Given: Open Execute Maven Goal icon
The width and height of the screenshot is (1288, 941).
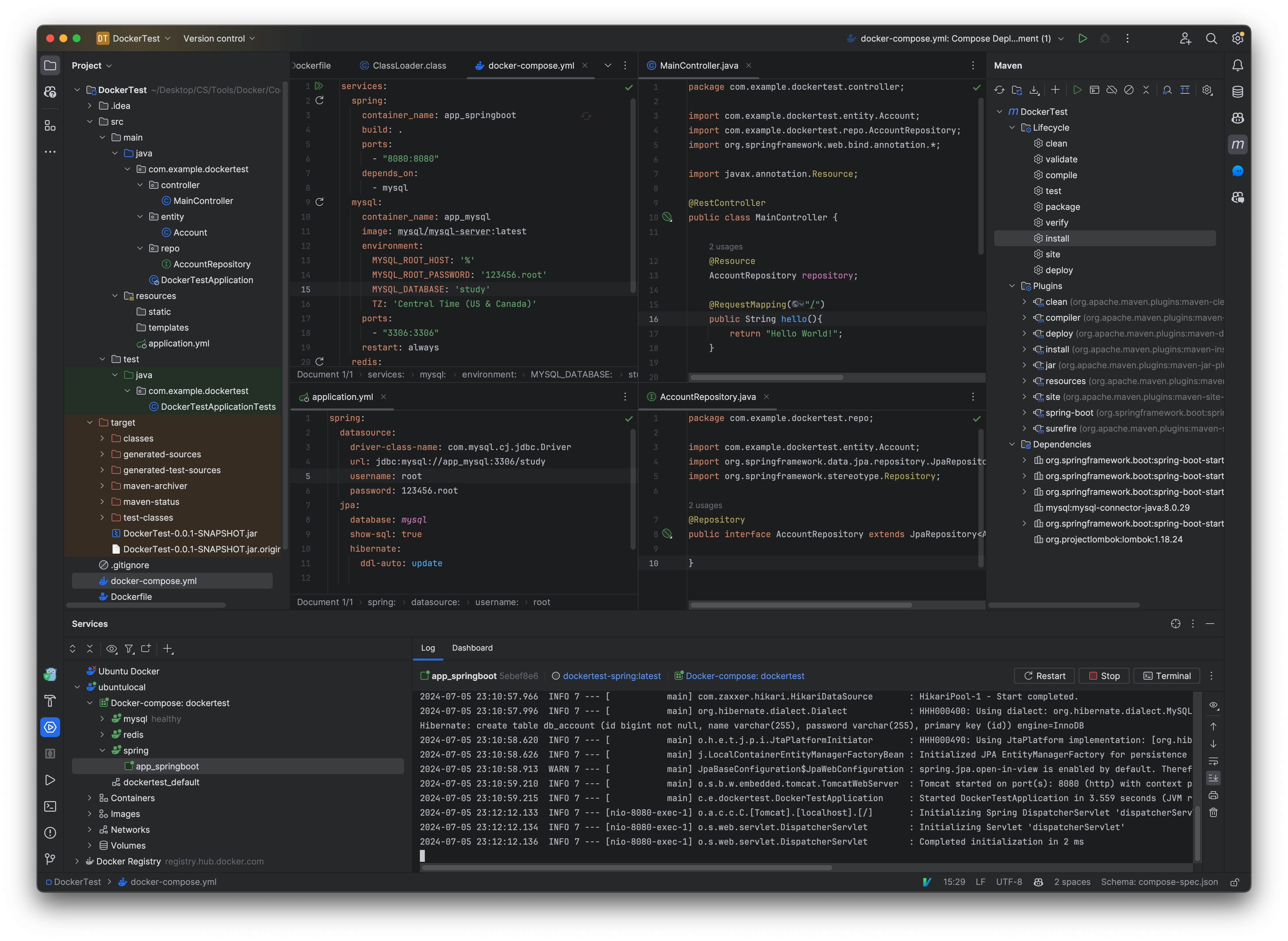Looking at the screenshot, I should 1094,90.
